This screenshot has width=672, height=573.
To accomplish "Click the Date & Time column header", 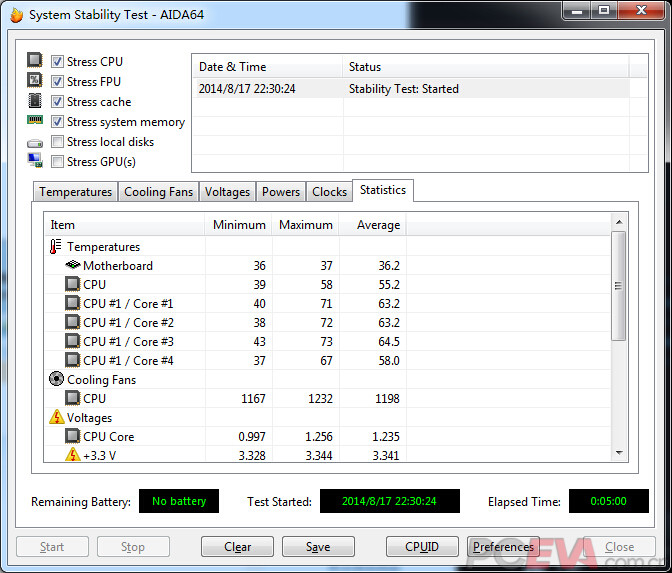I will click(268, 67).
